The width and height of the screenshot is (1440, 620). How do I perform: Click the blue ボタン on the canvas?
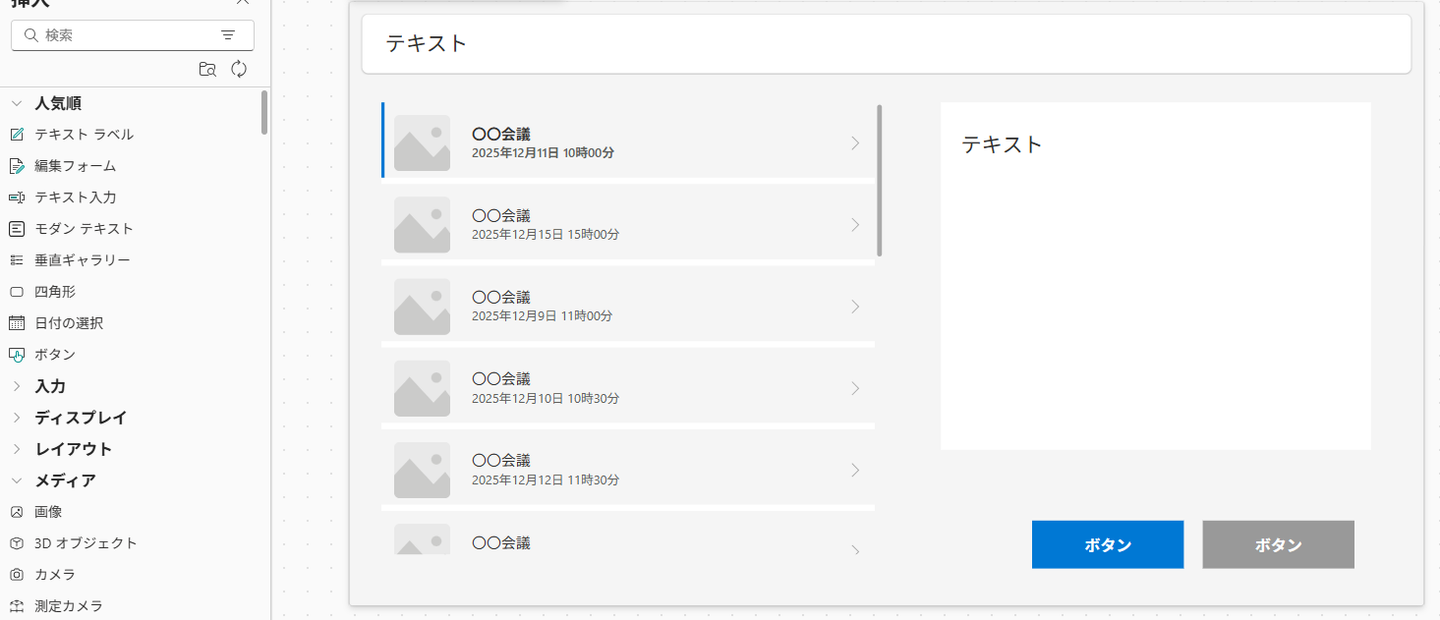pos(1107,545)
